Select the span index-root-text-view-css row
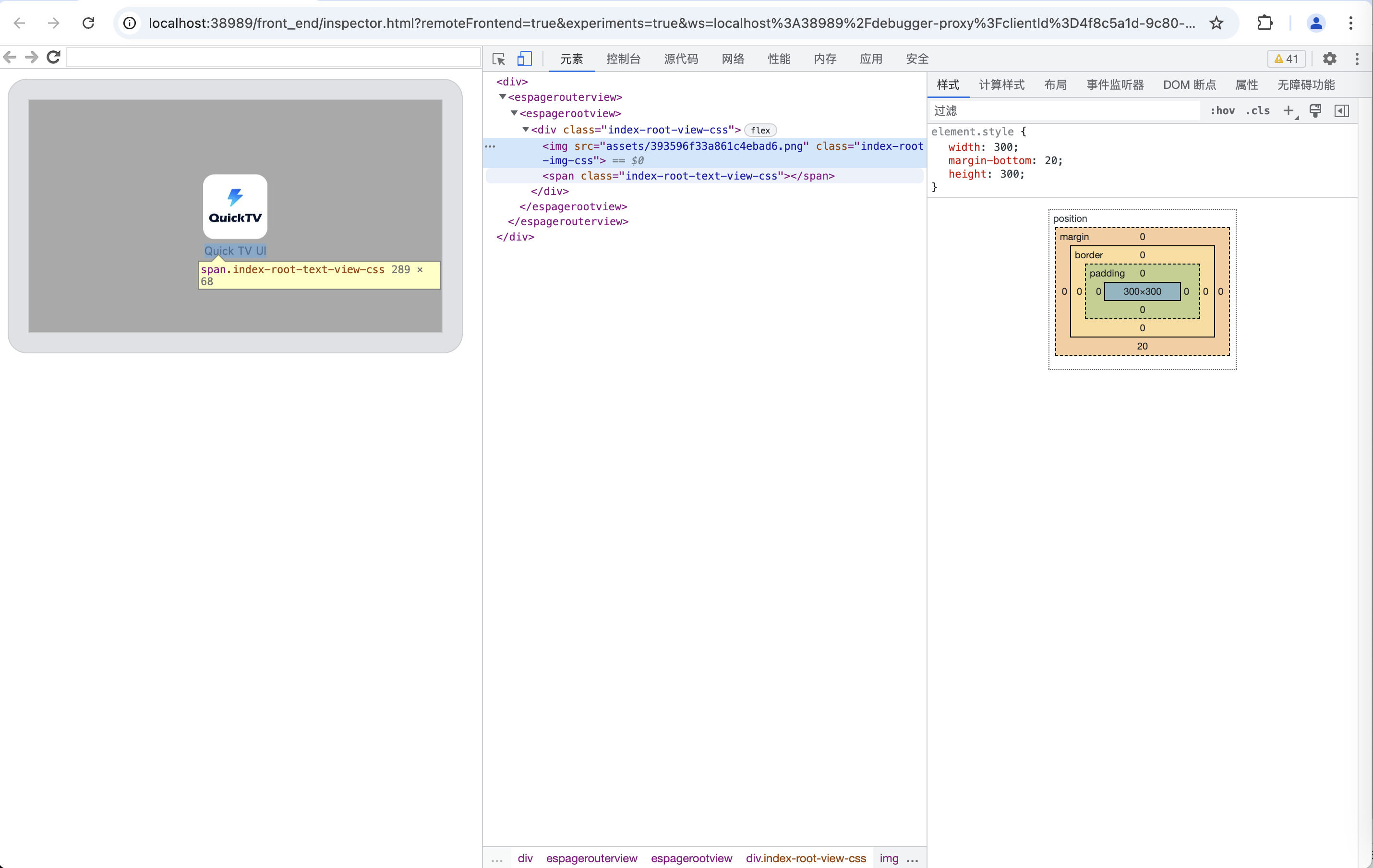The height and width of the screenshot is (868, 1373). 705,176
